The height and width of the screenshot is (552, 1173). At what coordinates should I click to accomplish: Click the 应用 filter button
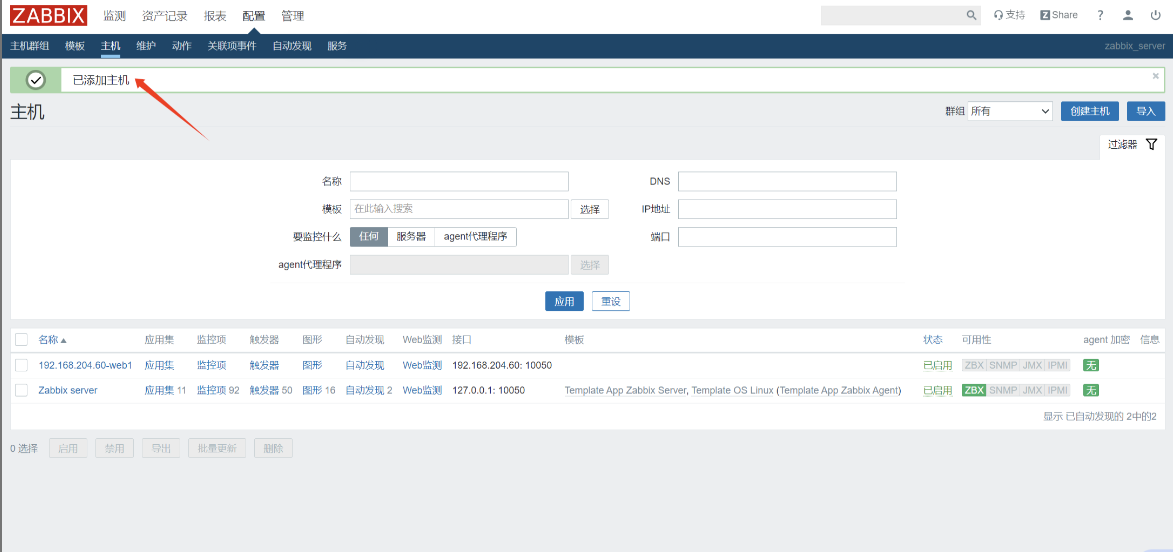tap(564, 301)
